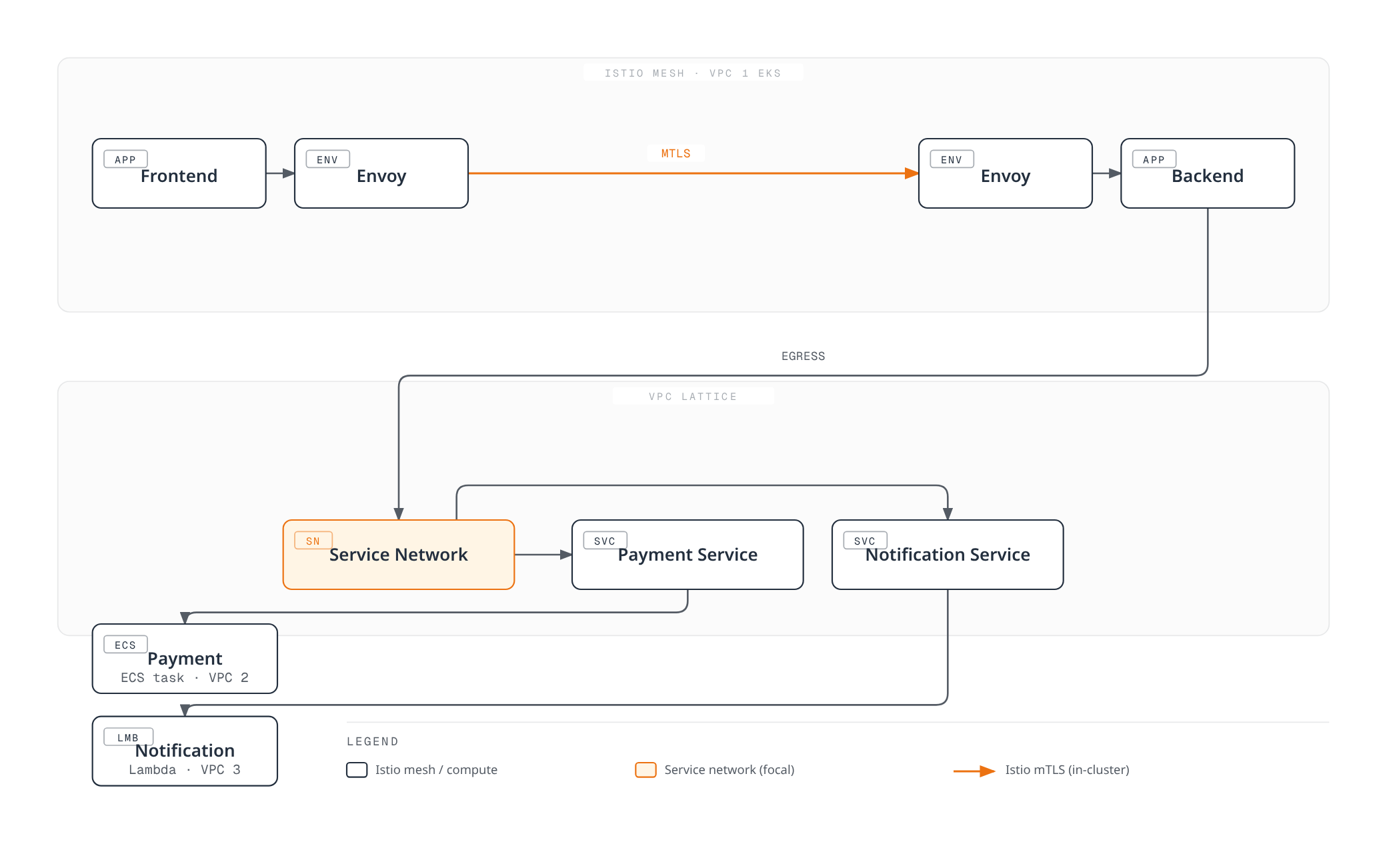Click the orange Istio mTLS legend arrow
Image resolution: width=1387 pixels, height=868 pixels.
click(974, 771)
